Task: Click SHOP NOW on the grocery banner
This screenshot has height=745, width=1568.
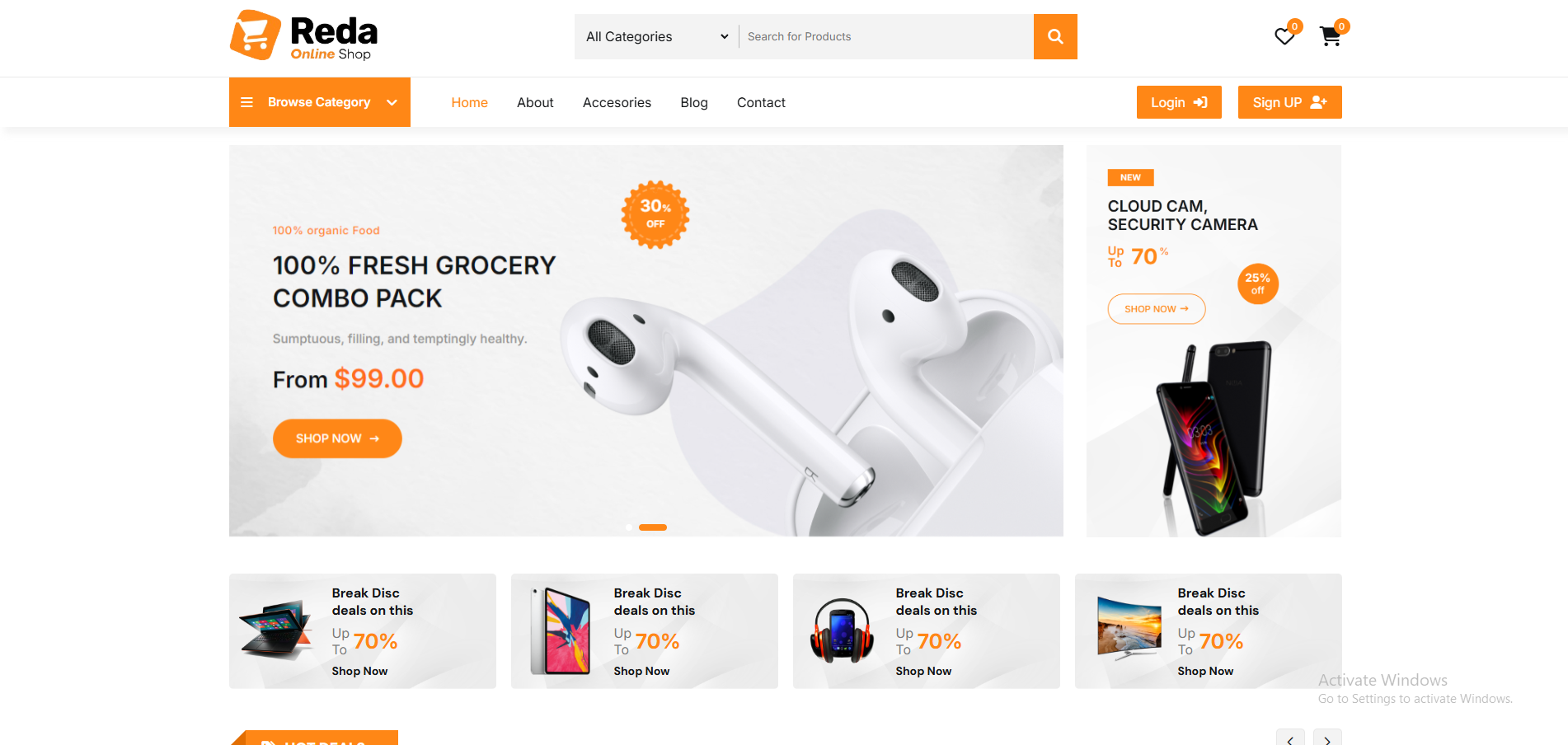Action: point(337,438)
